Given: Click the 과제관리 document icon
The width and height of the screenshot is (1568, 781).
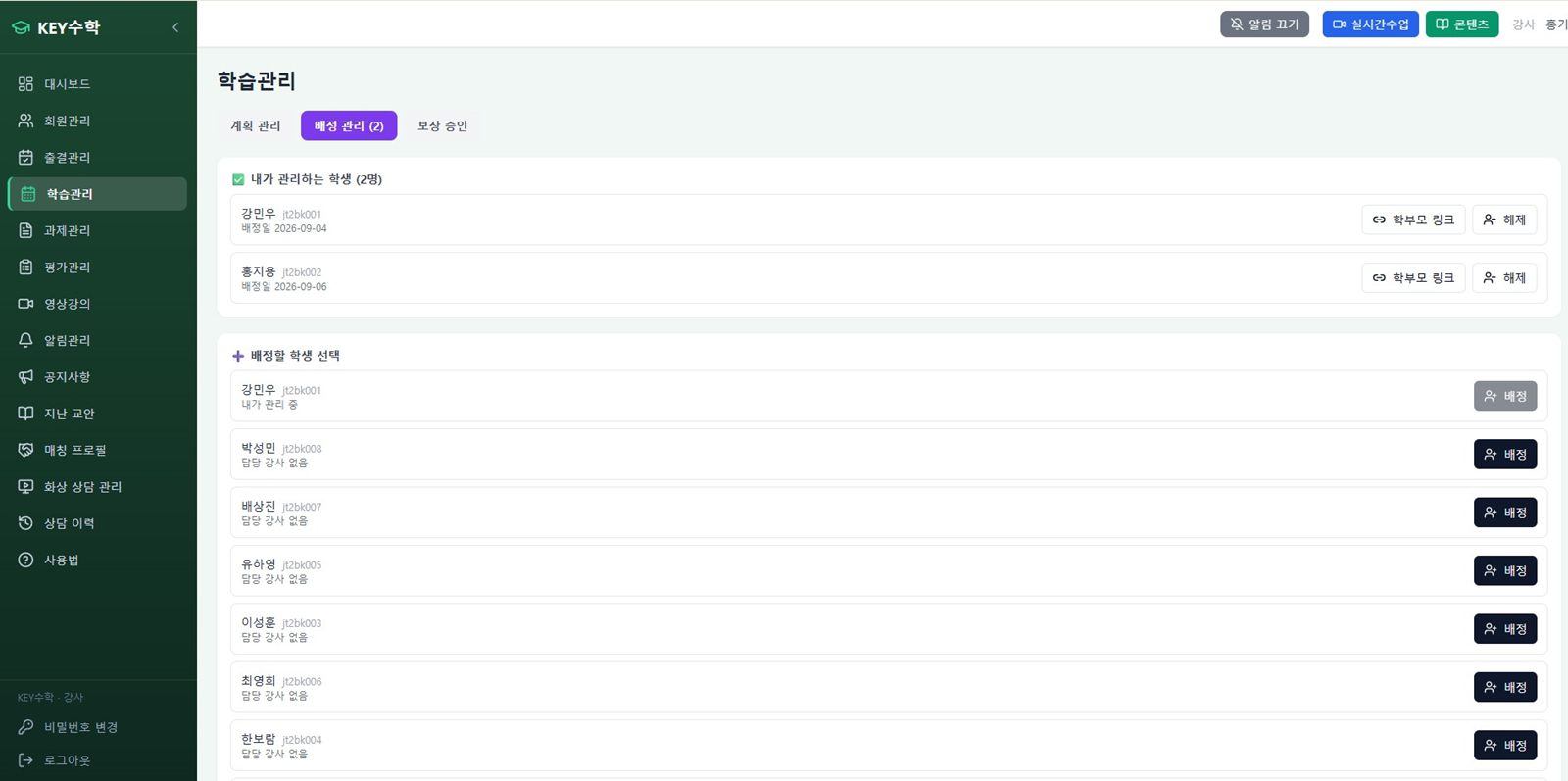Looking at the screenshot, I should (25, 230).
